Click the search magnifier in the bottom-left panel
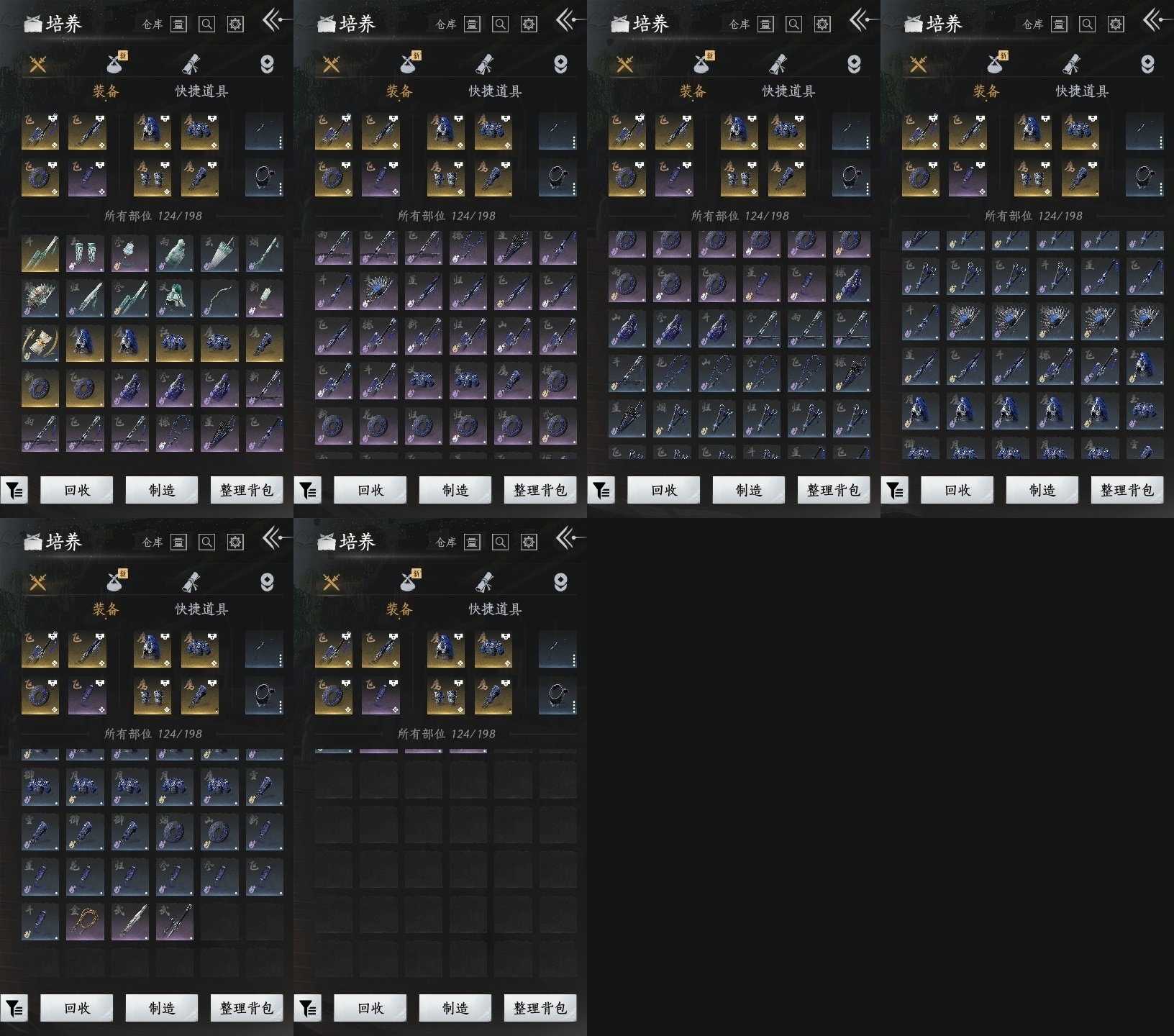The image size is (1174, 1036). pos(206,542)
